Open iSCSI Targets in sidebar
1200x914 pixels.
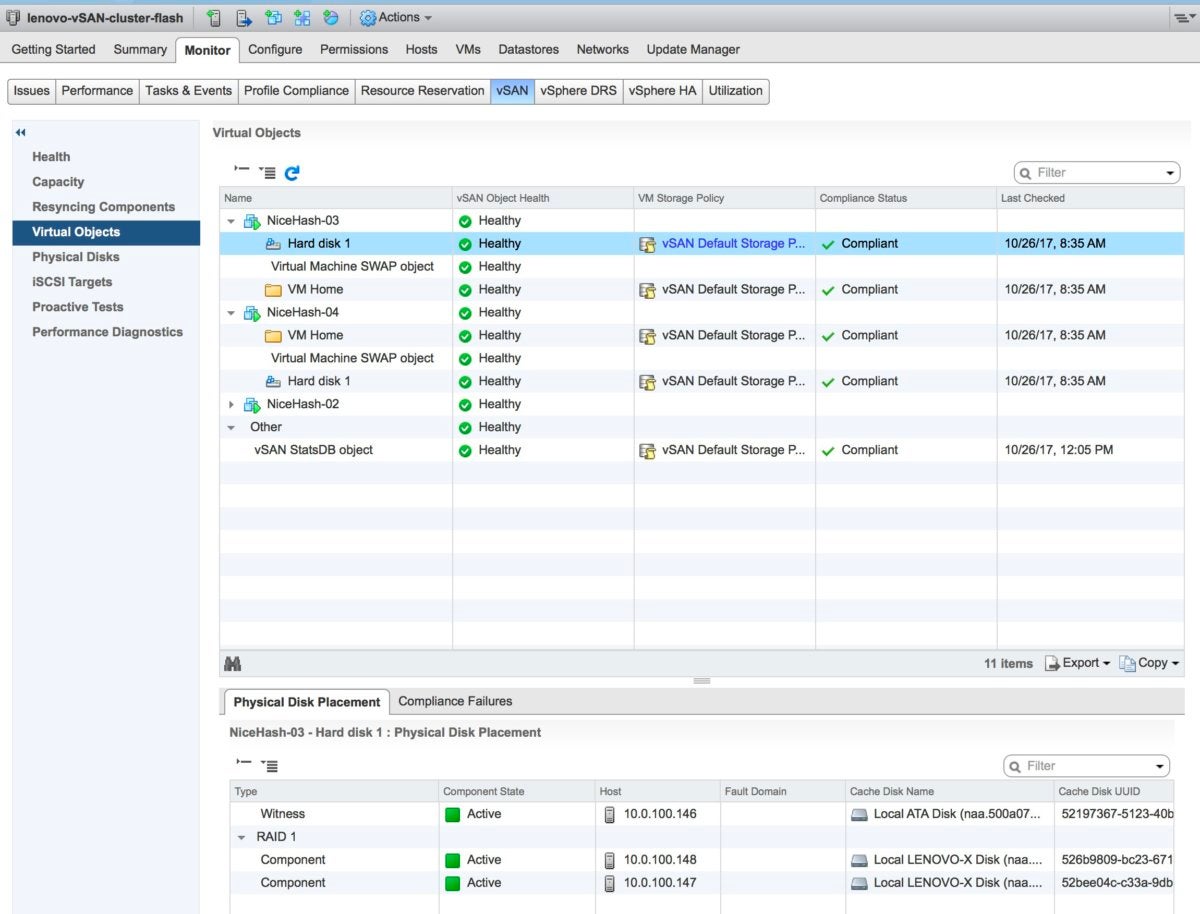point(72,282)
